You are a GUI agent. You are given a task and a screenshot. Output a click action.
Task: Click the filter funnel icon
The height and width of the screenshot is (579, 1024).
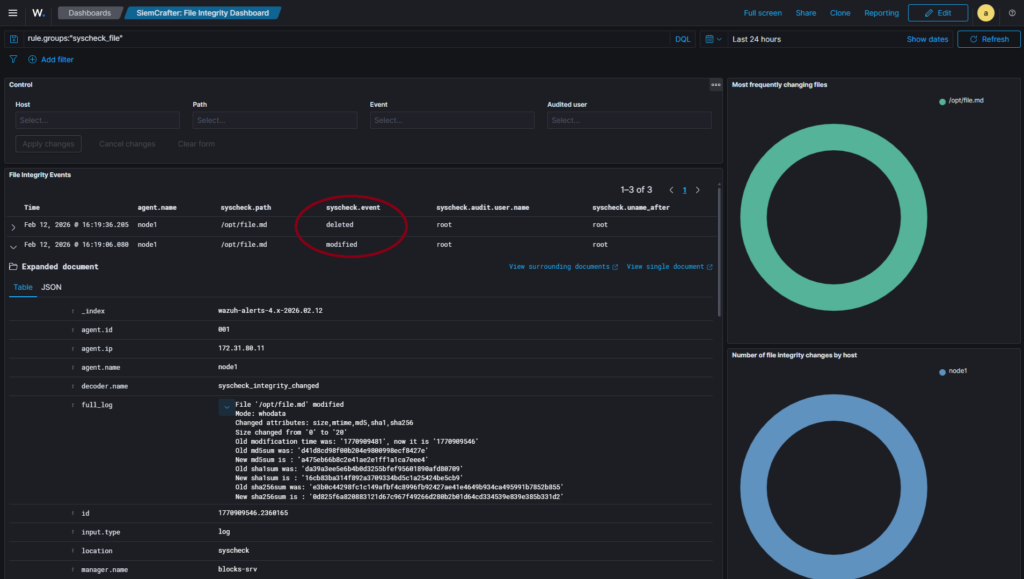[14, 60]
